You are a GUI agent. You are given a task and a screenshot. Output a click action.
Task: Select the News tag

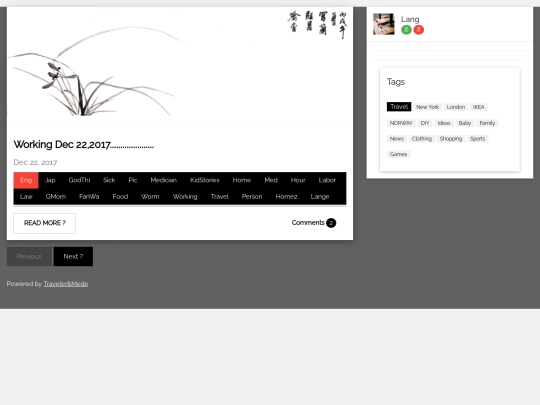[397, 139]
